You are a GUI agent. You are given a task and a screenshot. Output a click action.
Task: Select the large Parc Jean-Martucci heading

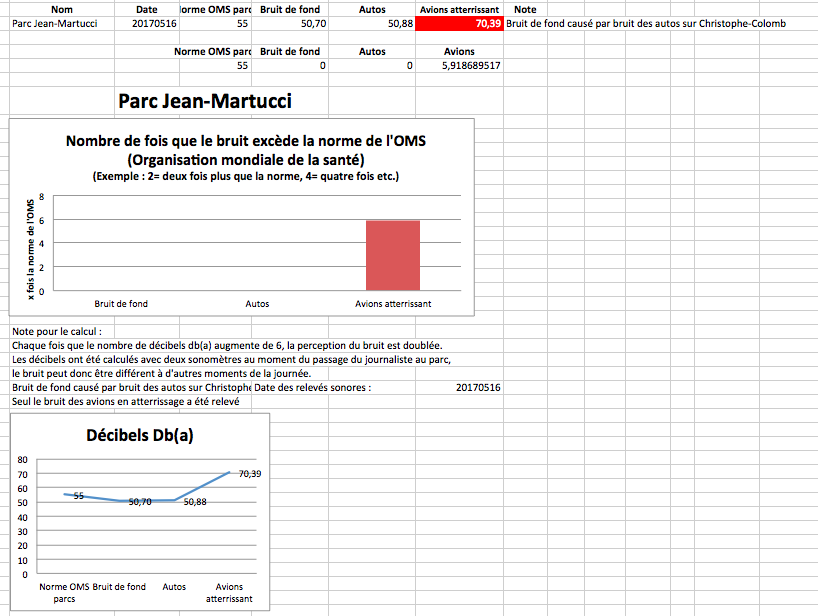point(204,101)
